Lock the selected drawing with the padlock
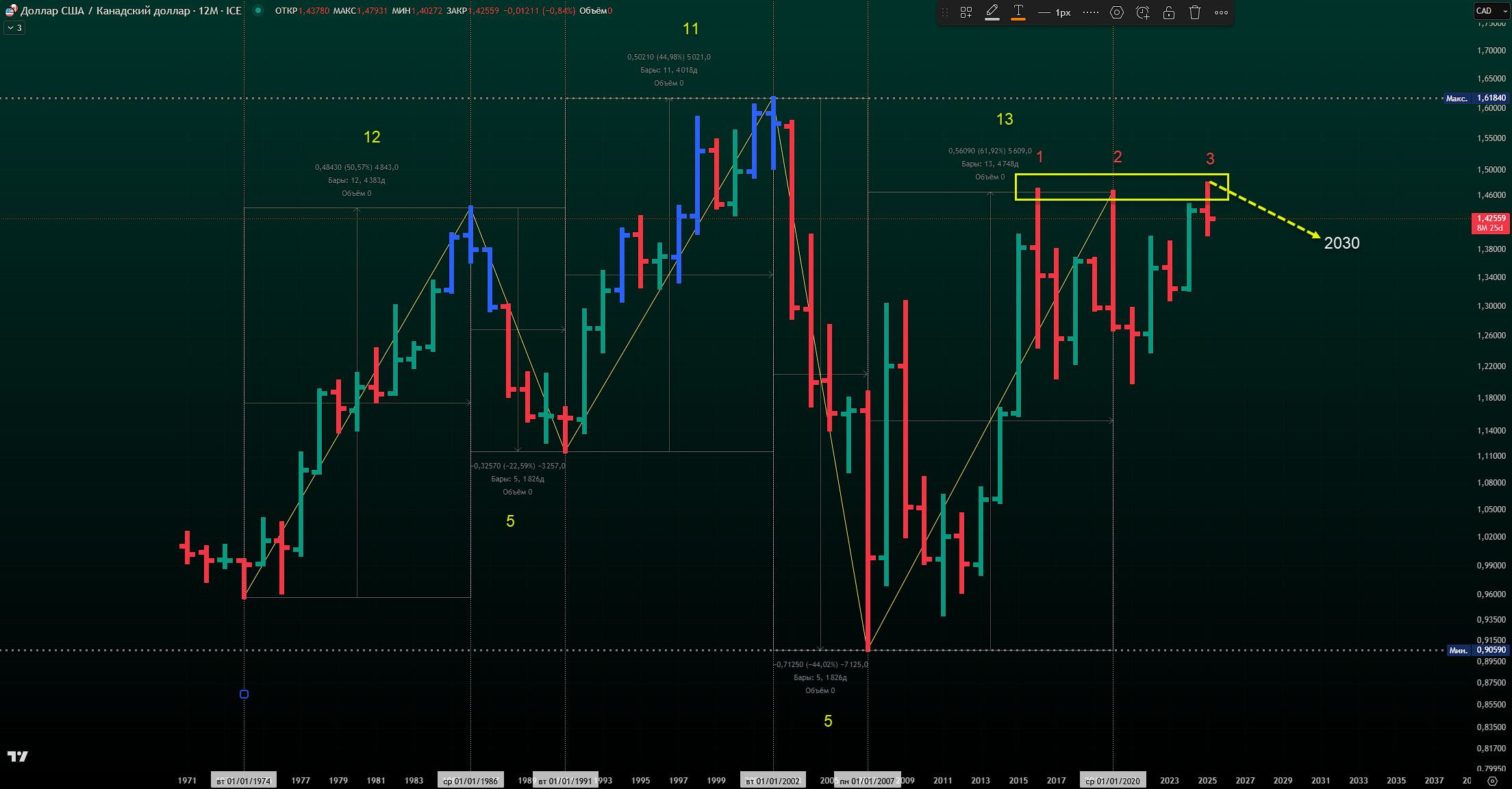Viewport: 1512px width, 789px height. [1169, 12]
